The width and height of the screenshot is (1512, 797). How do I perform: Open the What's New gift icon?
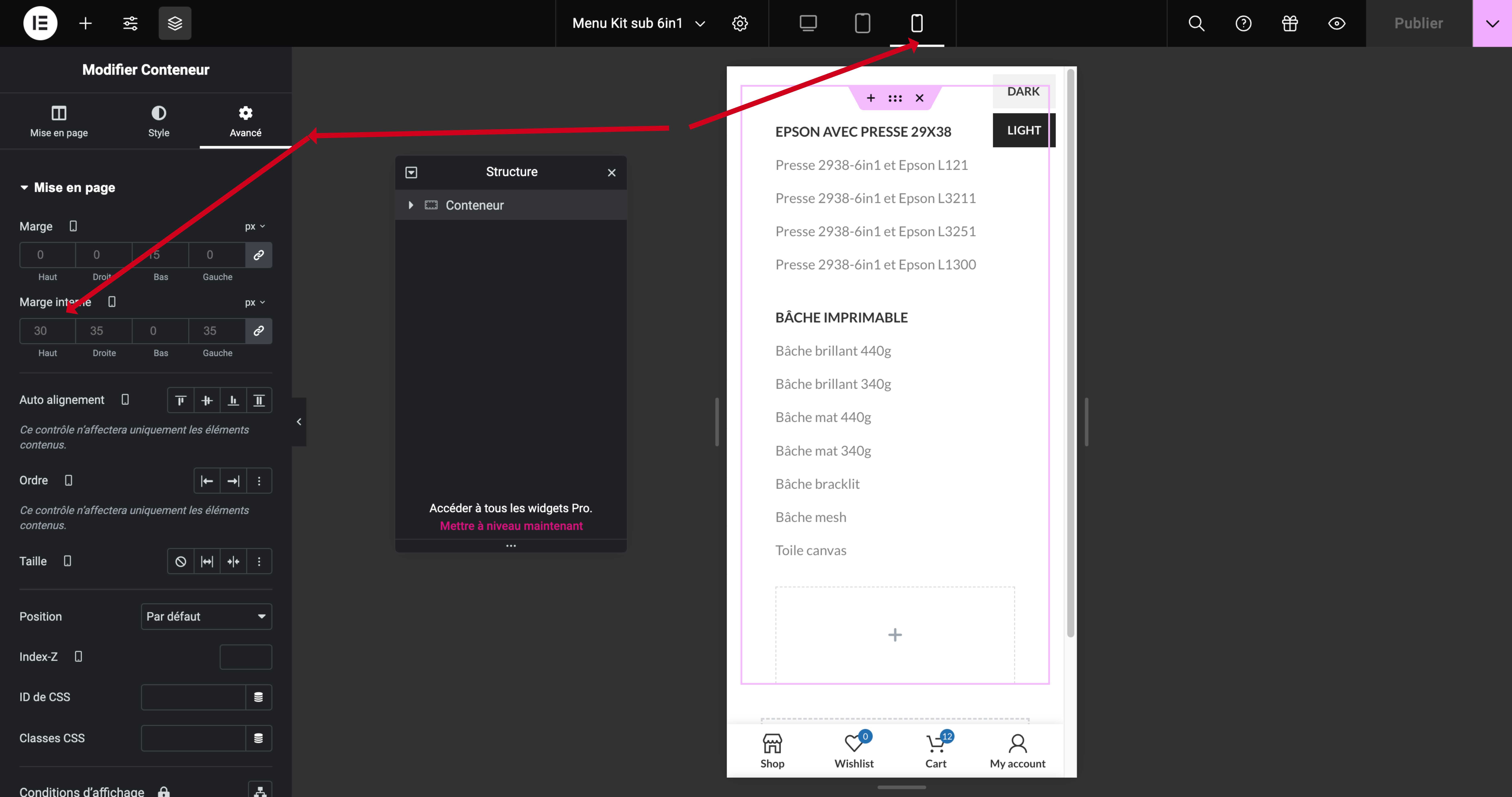click(1290, 24)
